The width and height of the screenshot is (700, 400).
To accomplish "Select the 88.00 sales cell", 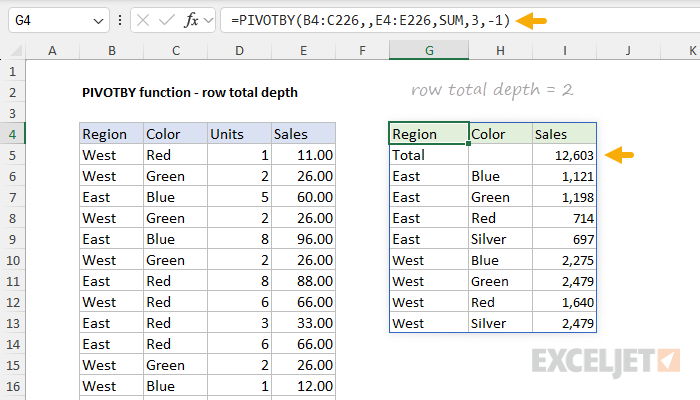I will click(304, 281).
